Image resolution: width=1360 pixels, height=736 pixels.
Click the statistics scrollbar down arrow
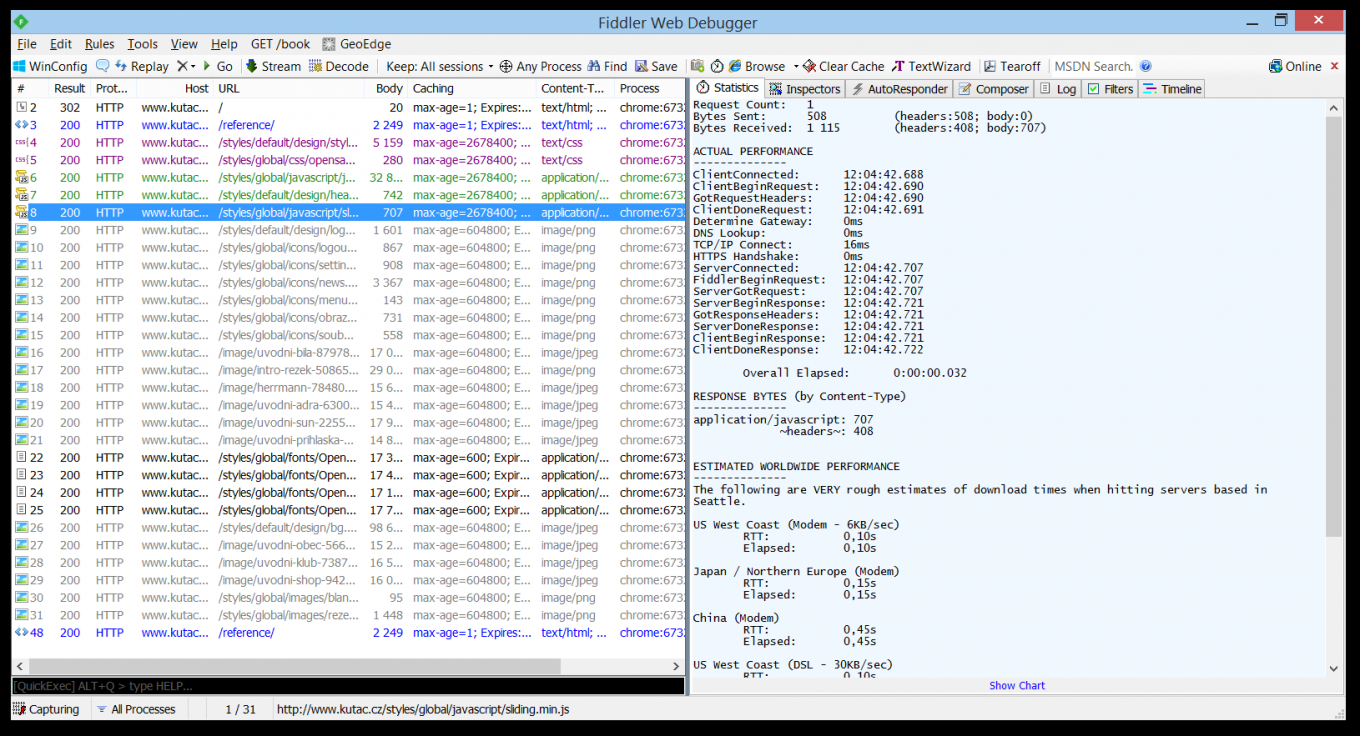click(1334, 668)
